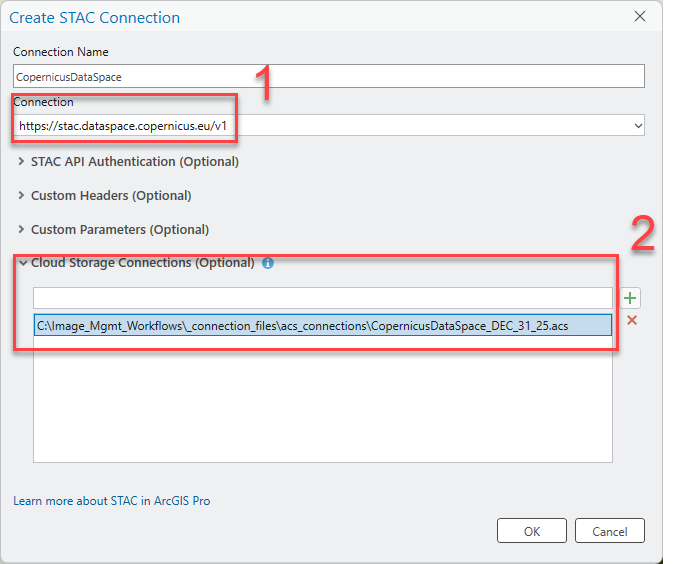Open the Learn more about STAC link

111,500
